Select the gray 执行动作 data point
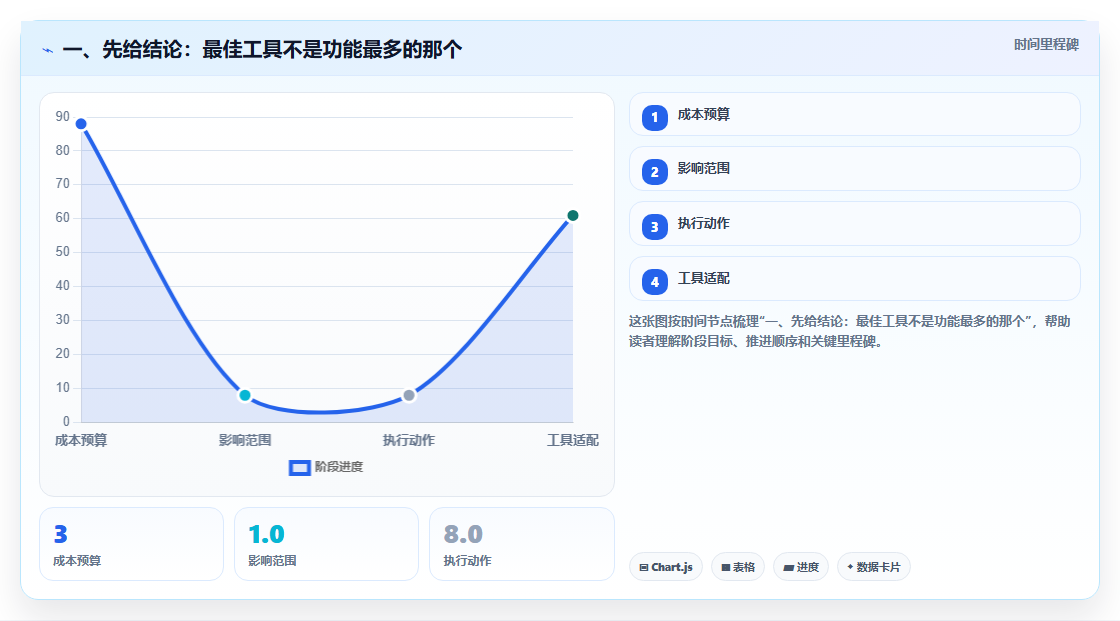Viewport: 1120px width, 621px height. click(409, 395)
